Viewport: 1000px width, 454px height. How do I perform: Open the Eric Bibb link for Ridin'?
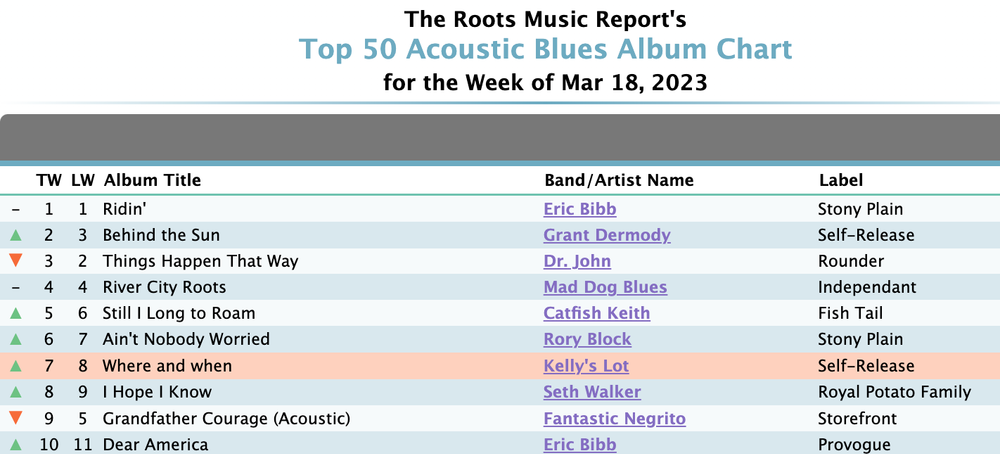[580, 209]
